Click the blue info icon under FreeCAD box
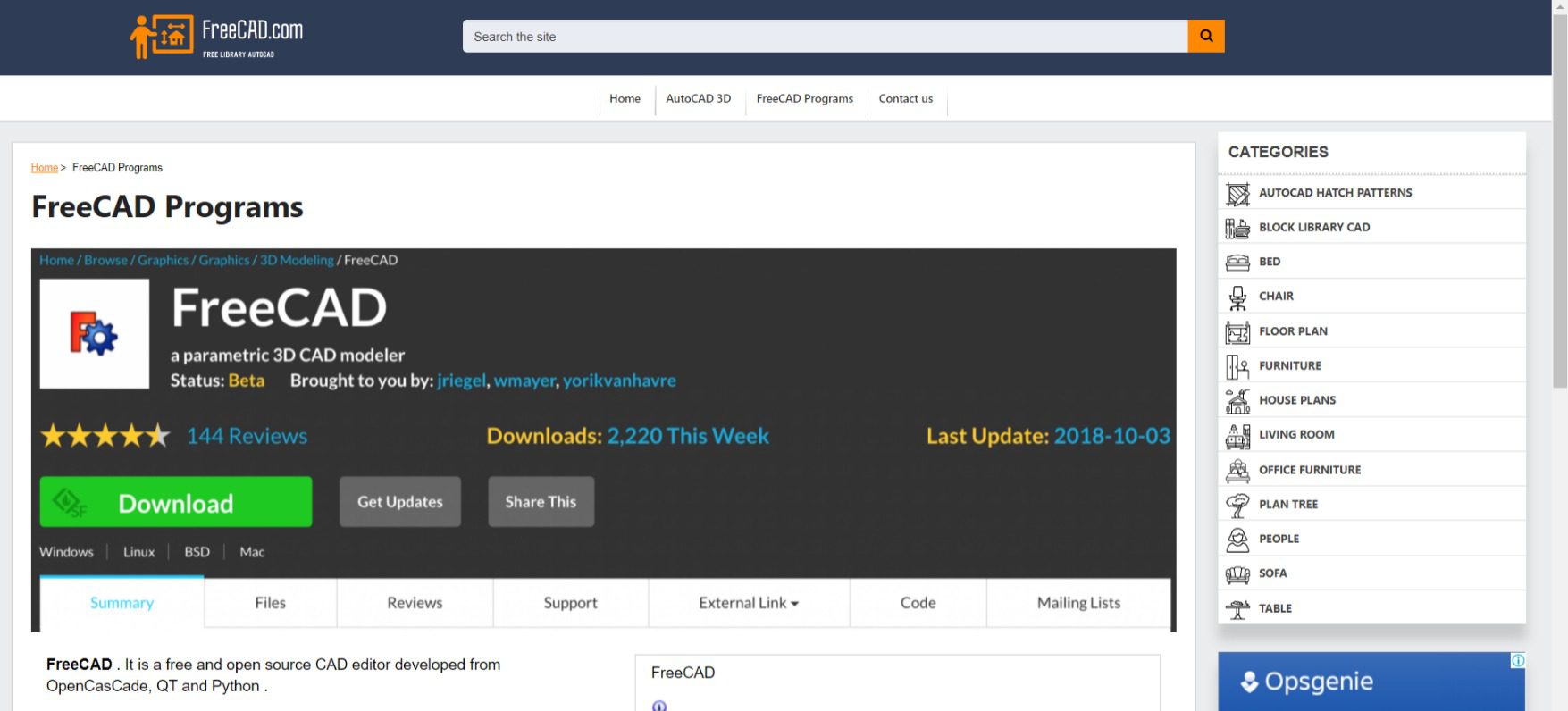The height and width of the screenshot is (711, 1568). (x=659, y=706)
